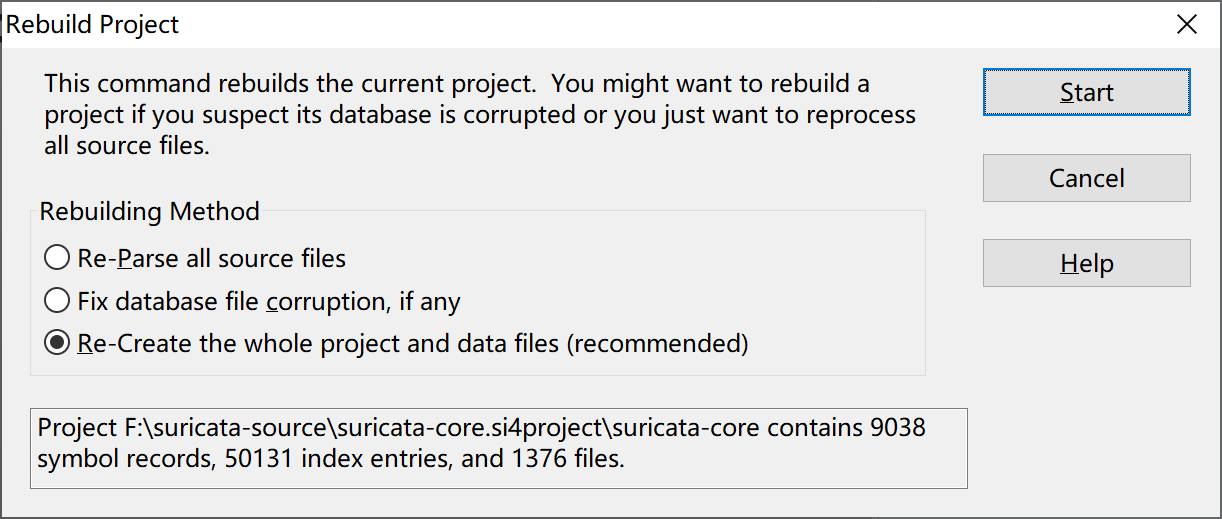
Task: Select the Re-Create whole project radio circle
Action: click(x=57, y=344)
